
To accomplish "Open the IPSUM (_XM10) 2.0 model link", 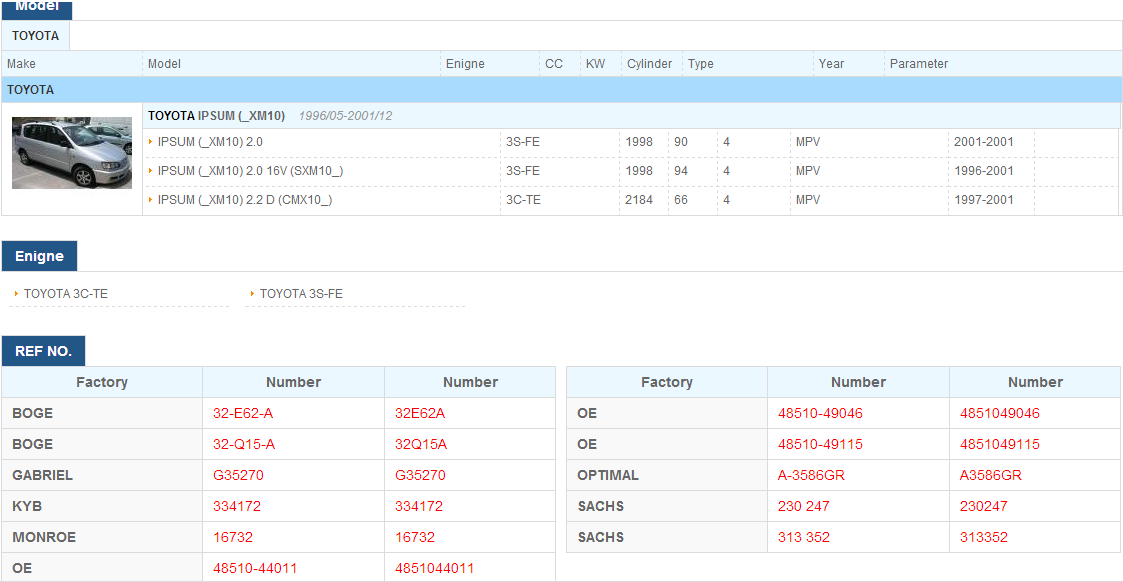I will point(210,142).
